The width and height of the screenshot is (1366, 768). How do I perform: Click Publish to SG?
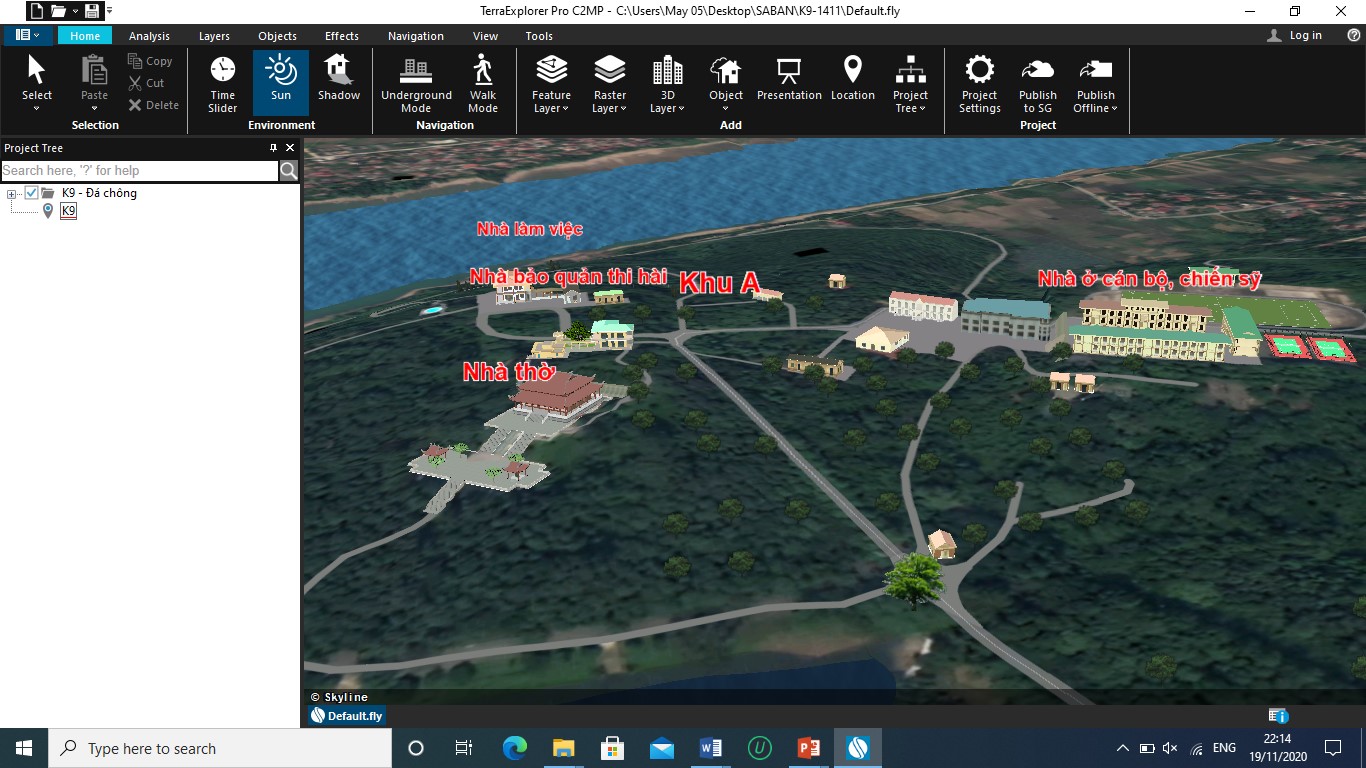[1038, 84]
